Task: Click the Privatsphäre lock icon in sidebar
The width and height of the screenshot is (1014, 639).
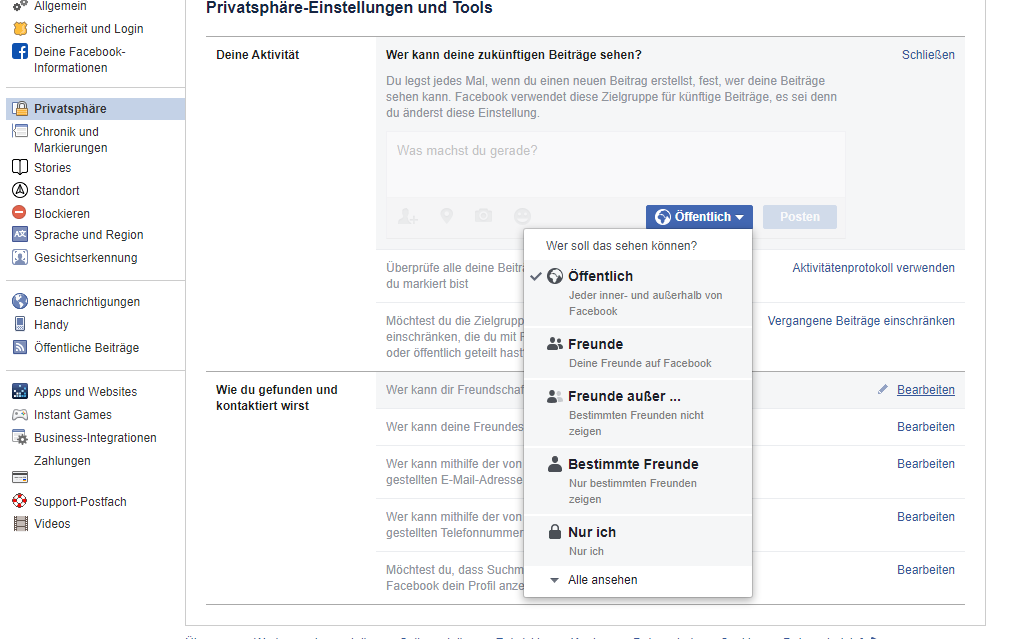Action: [19, 108]
